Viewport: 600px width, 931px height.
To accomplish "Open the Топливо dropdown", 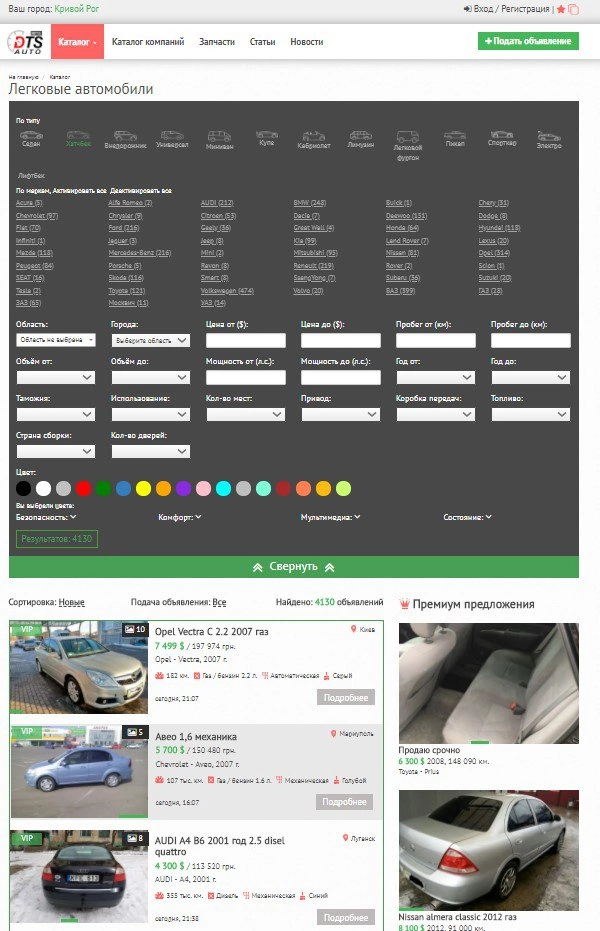I will [x=531, y=414].
